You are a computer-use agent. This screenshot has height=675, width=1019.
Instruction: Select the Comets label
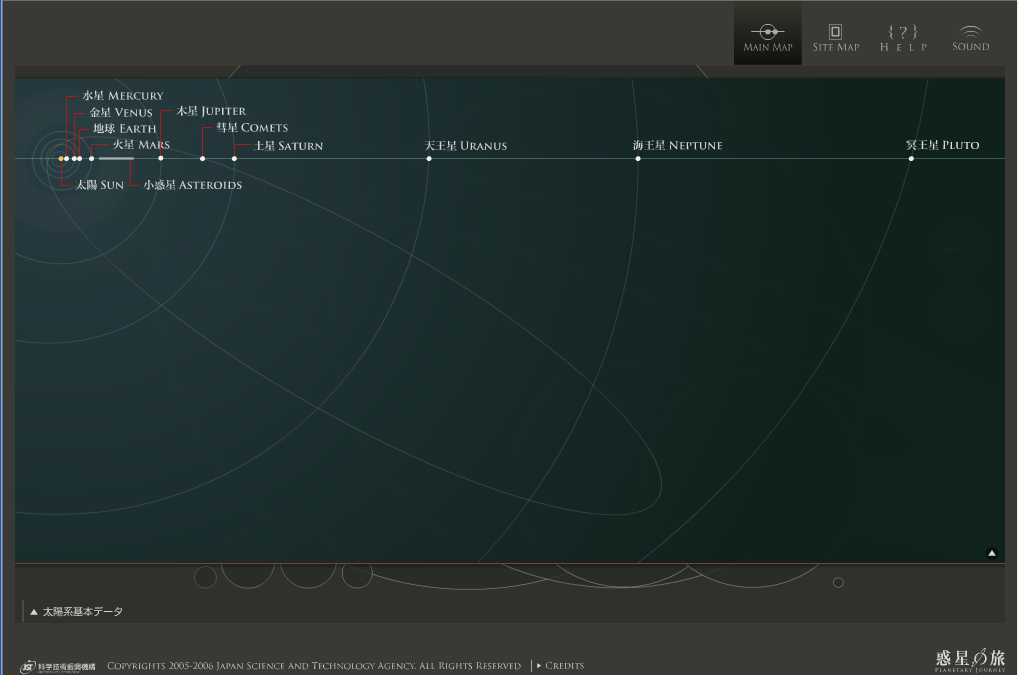point(252,127)
